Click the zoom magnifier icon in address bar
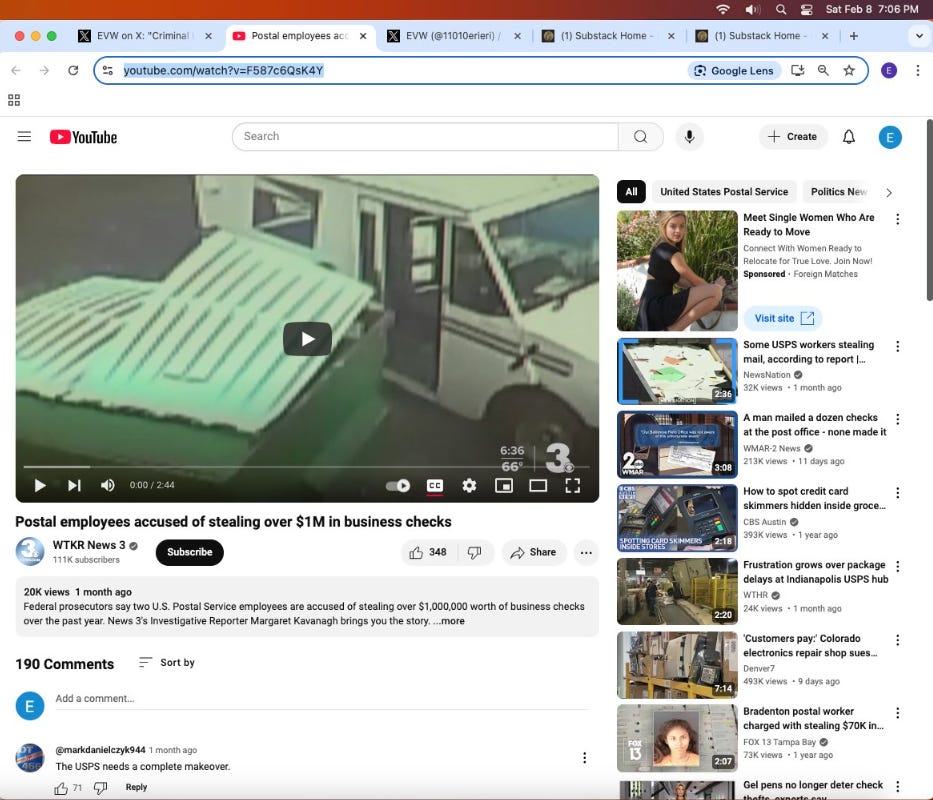Screen dimensions: 933x800 coord(823,70)
